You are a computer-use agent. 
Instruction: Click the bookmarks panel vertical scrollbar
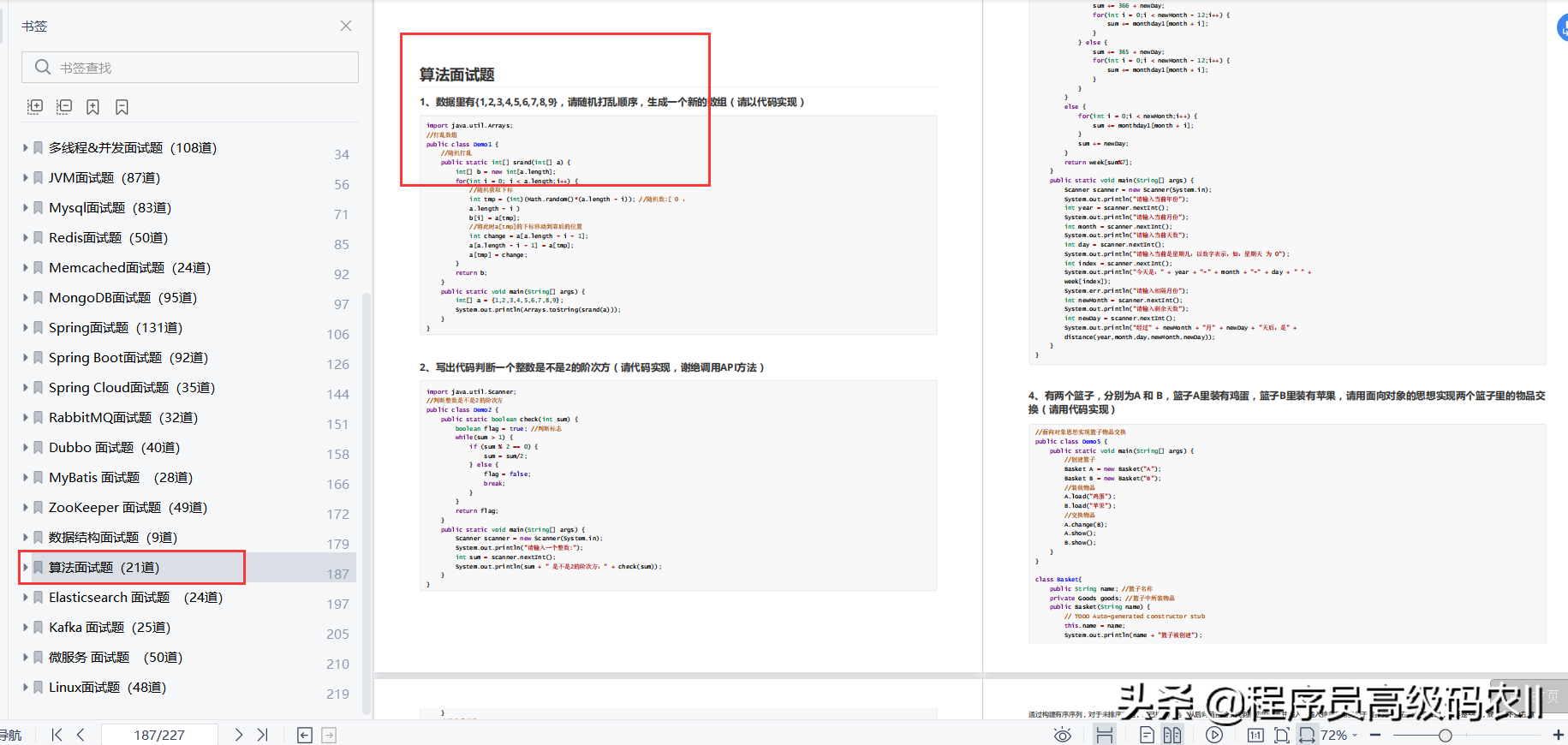[367, 505]
